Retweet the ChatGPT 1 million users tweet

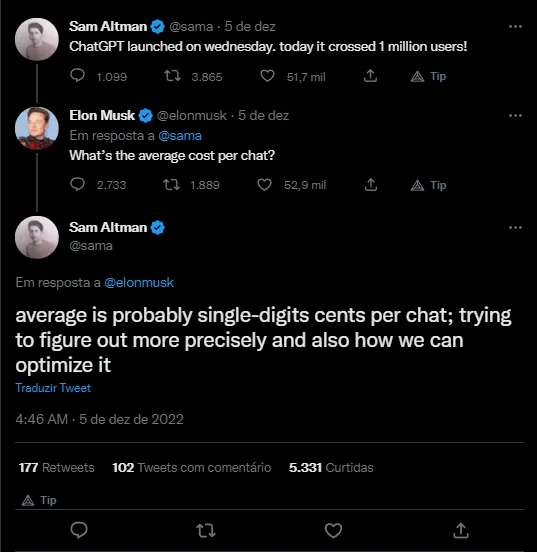point(173,76)
